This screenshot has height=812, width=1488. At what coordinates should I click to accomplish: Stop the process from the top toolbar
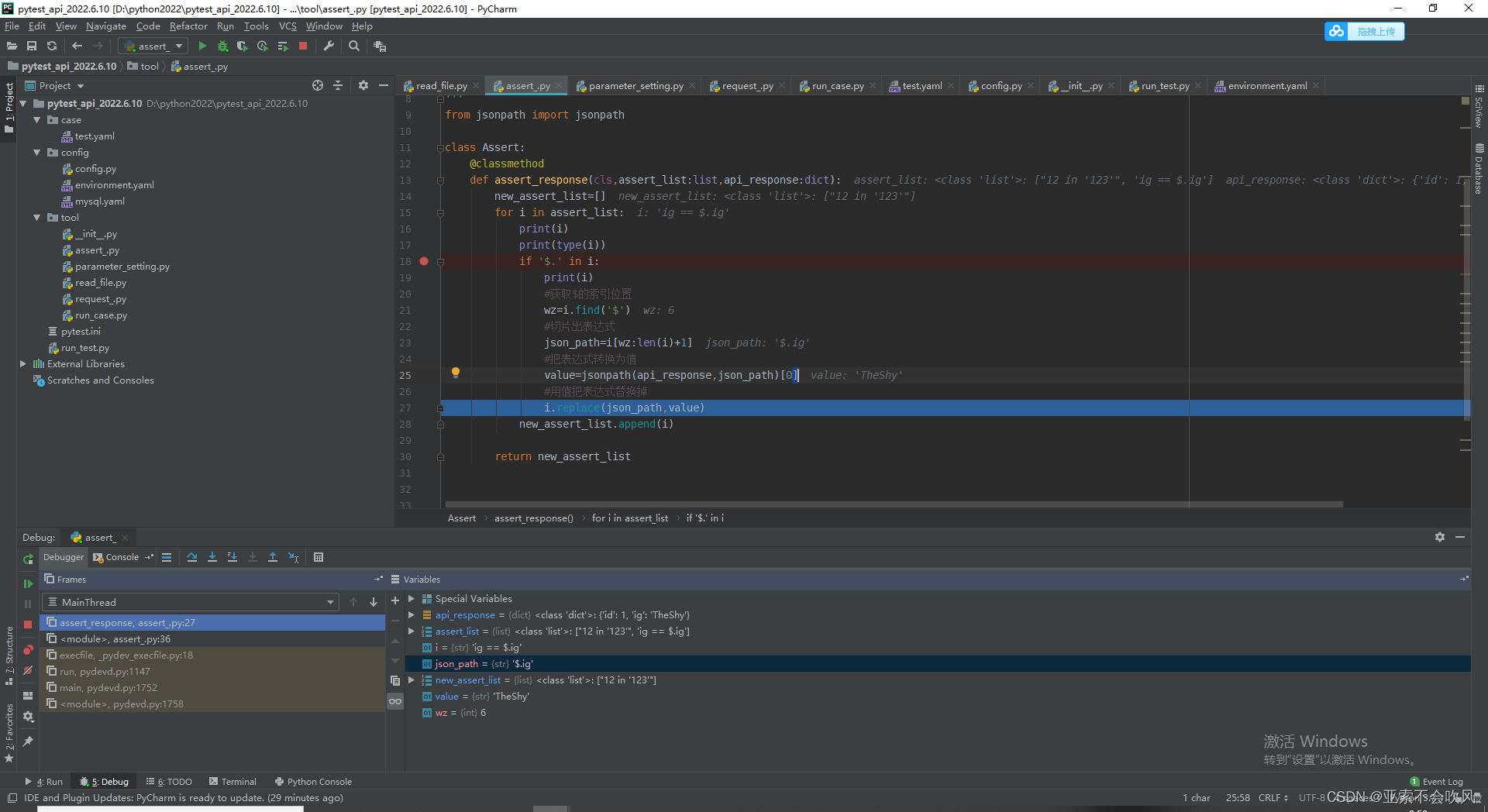[303, 46]
